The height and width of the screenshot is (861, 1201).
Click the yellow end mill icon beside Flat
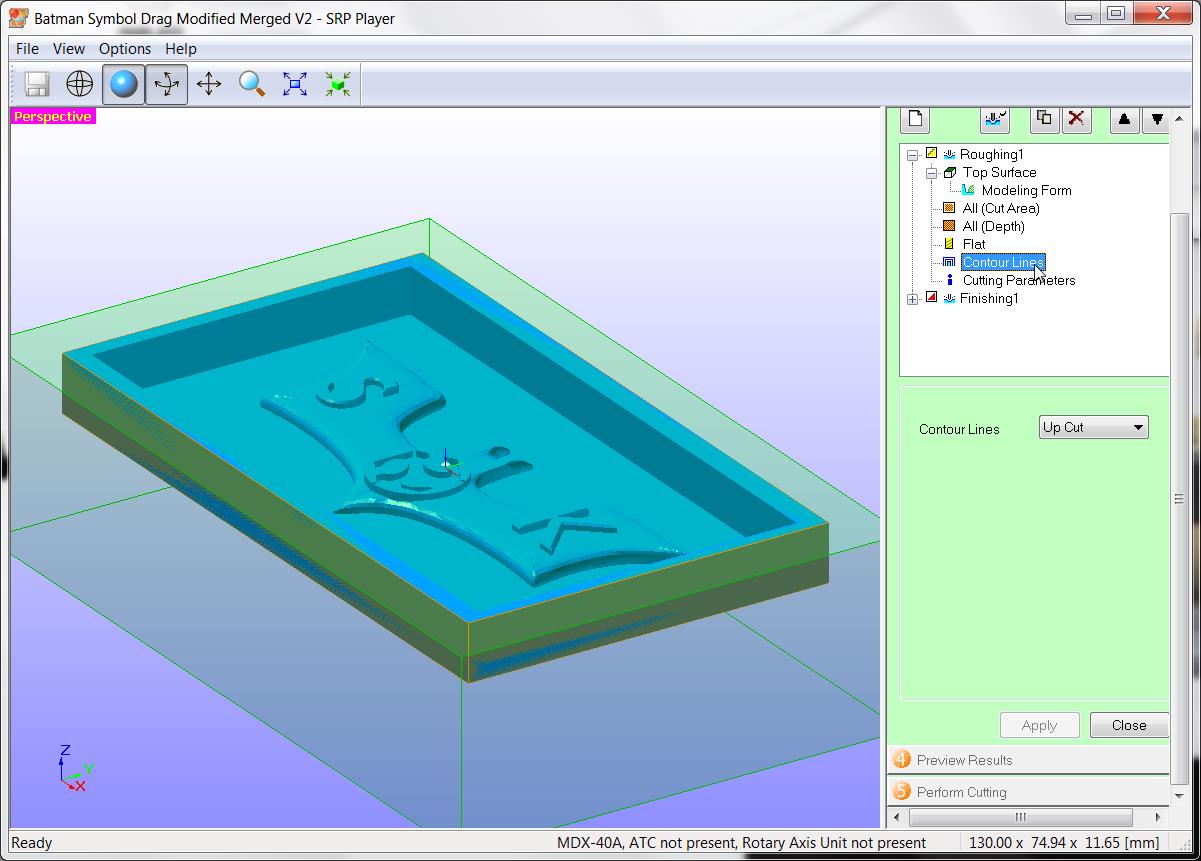(949, 244)
